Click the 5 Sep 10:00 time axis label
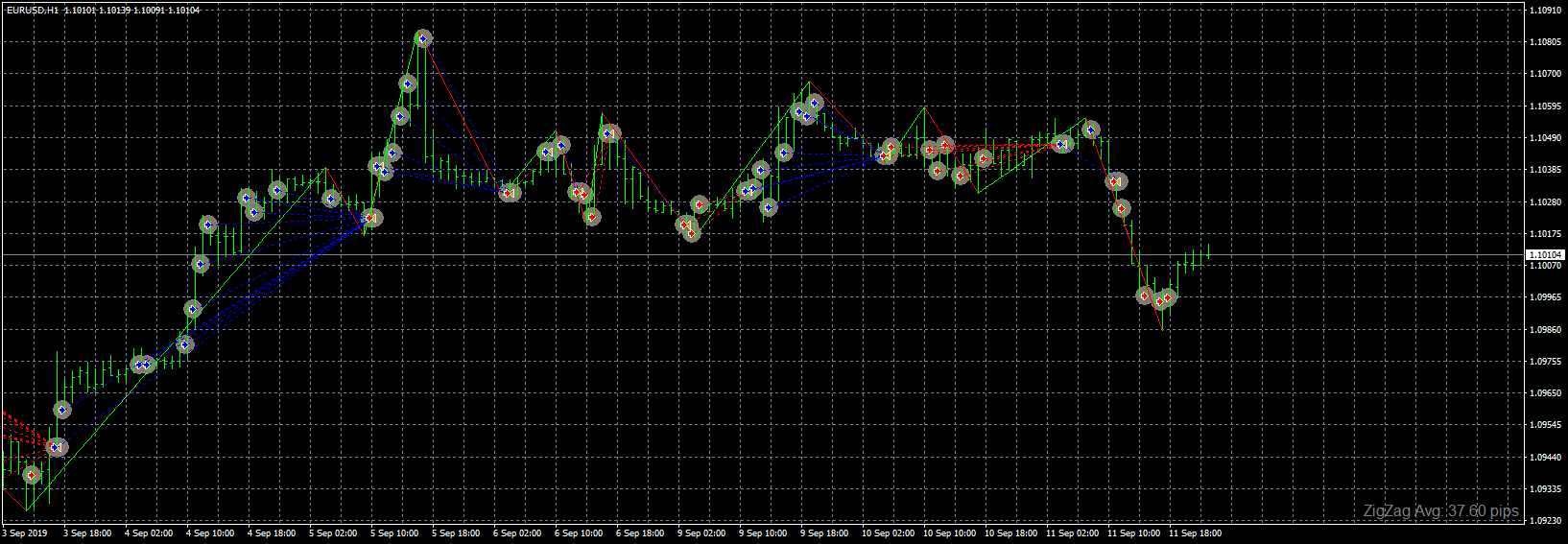Viewport: 1568px width, 544px height. click(394, 533)
